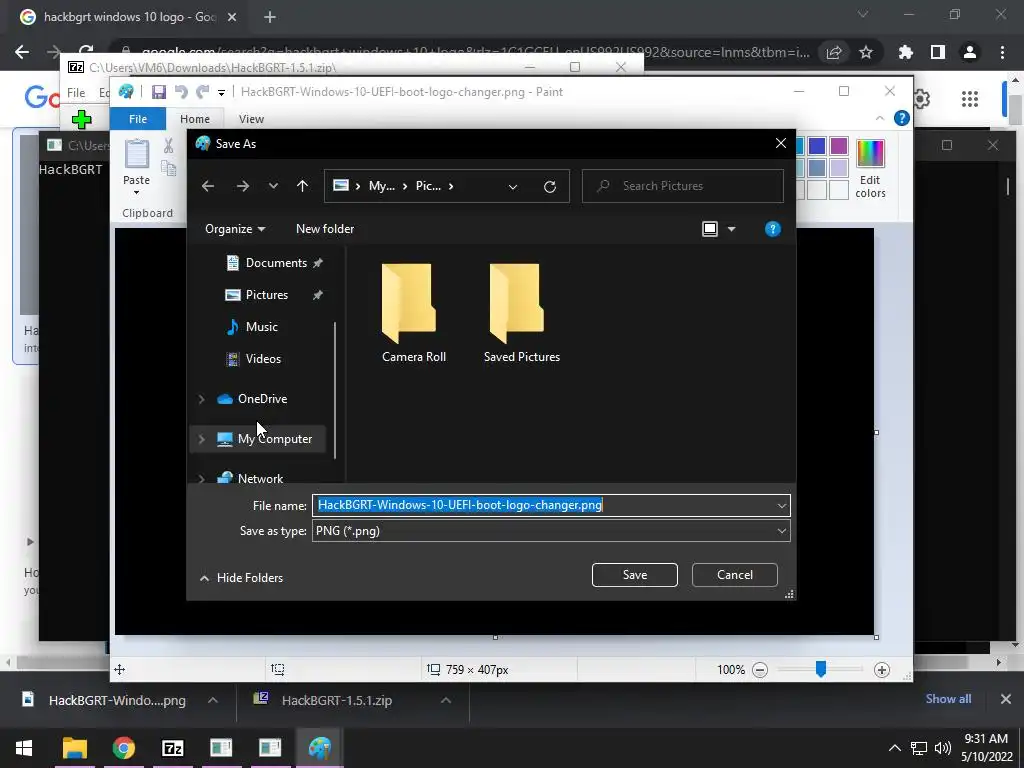Switch to Paint Home tab
Screen dimensions: 1024x768
click(x=195, y=119)
